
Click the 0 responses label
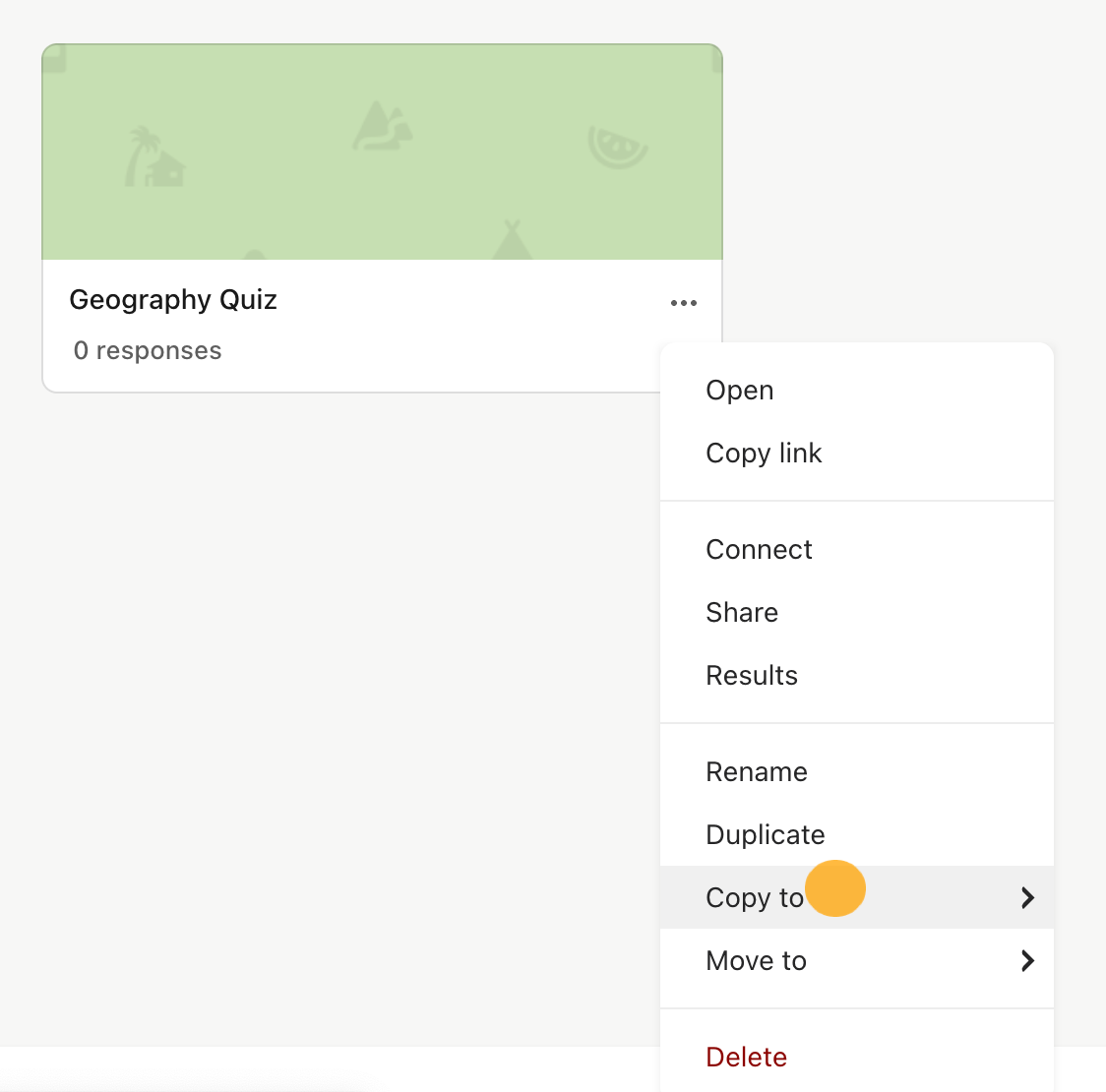pyautogui.click(x=148, y=350)
